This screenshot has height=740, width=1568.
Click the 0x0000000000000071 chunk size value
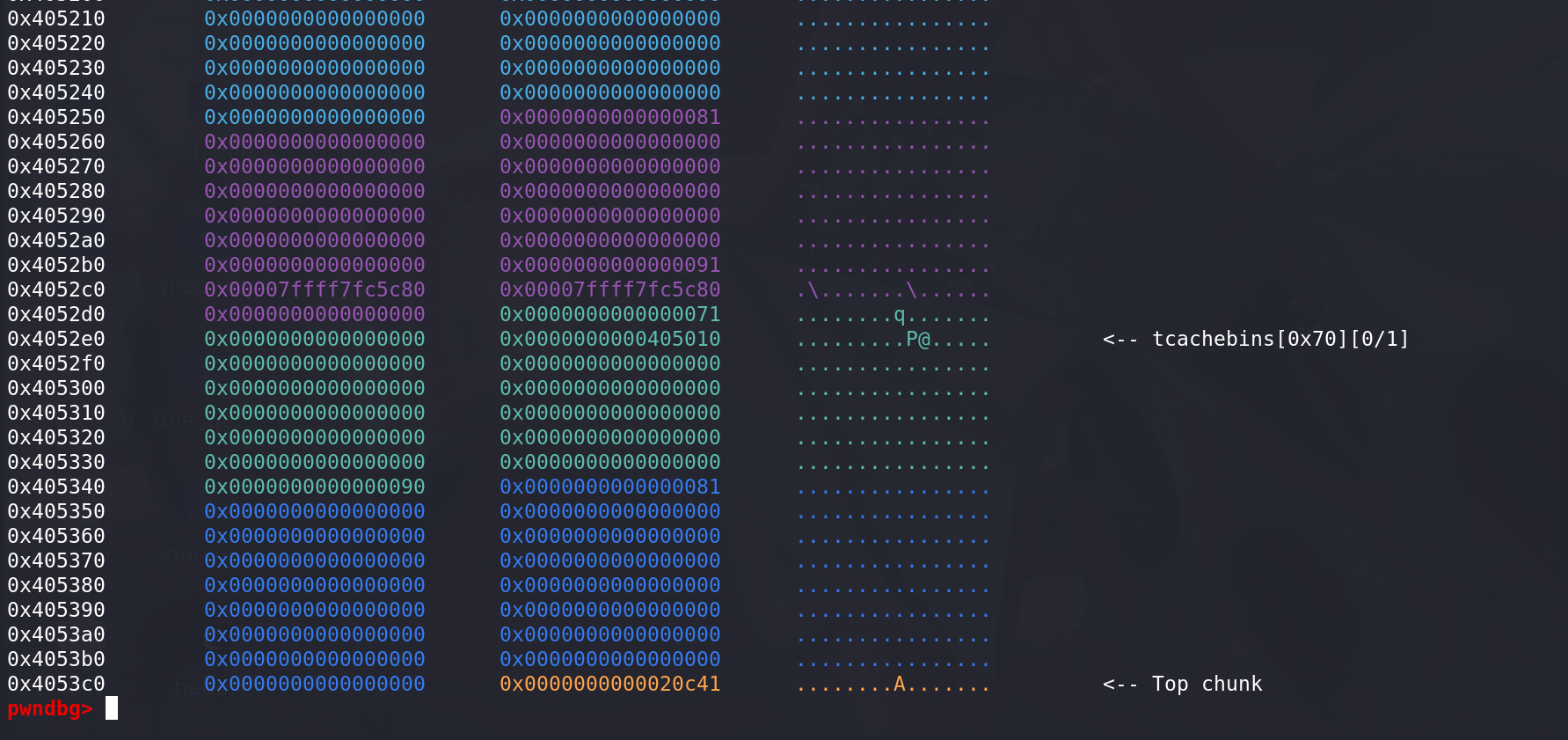pos(610,314)
